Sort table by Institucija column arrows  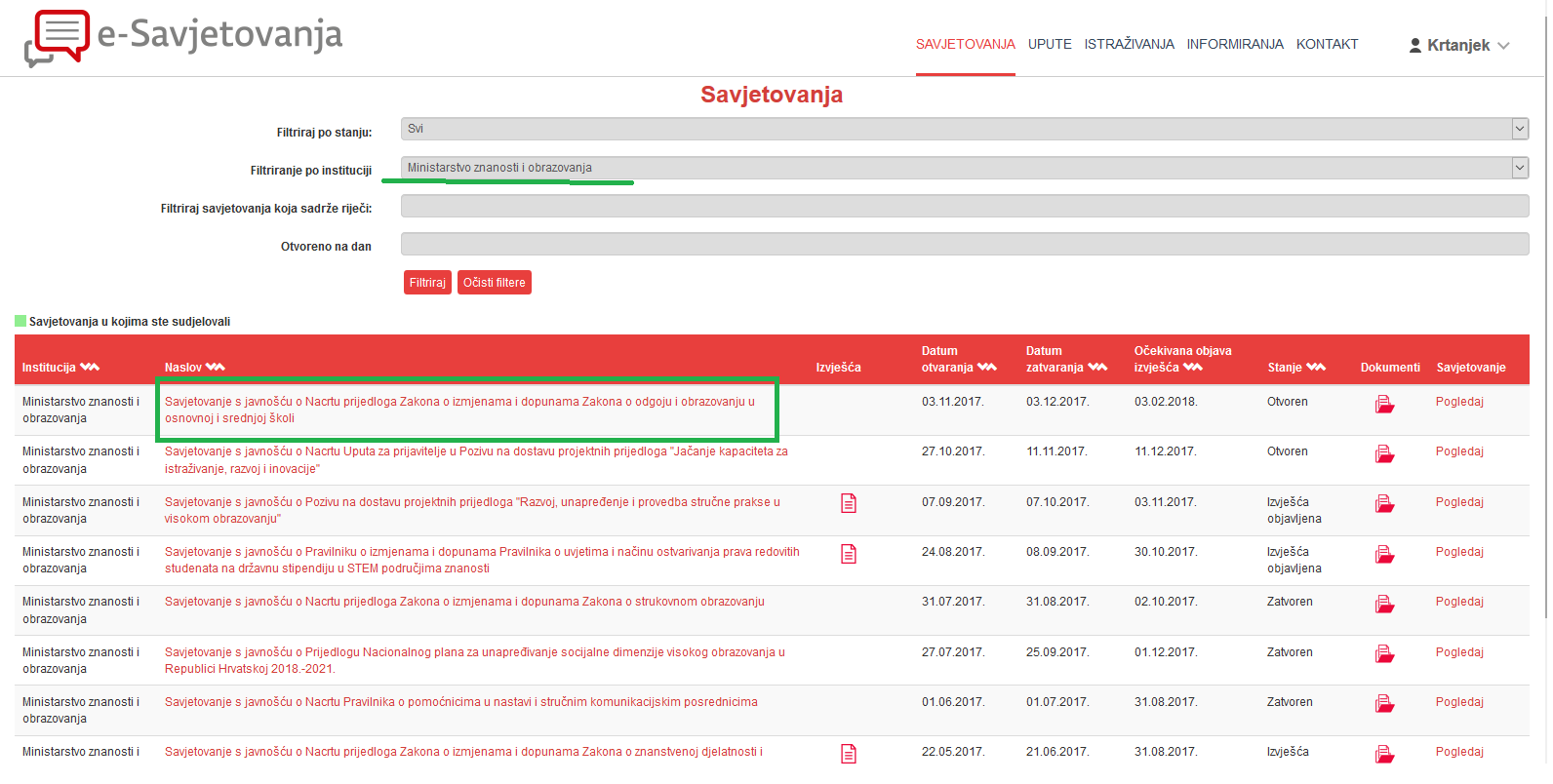[90, 368]
